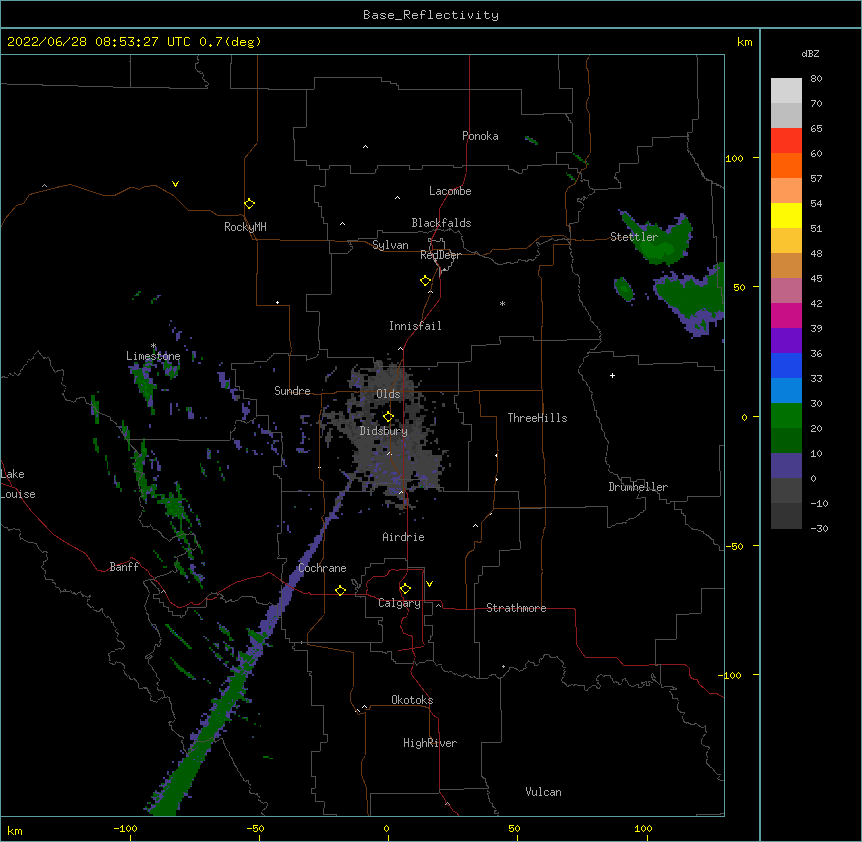This screenshot has height=842, width=862.
Task: Click the Limestone label
Action: 153,356
